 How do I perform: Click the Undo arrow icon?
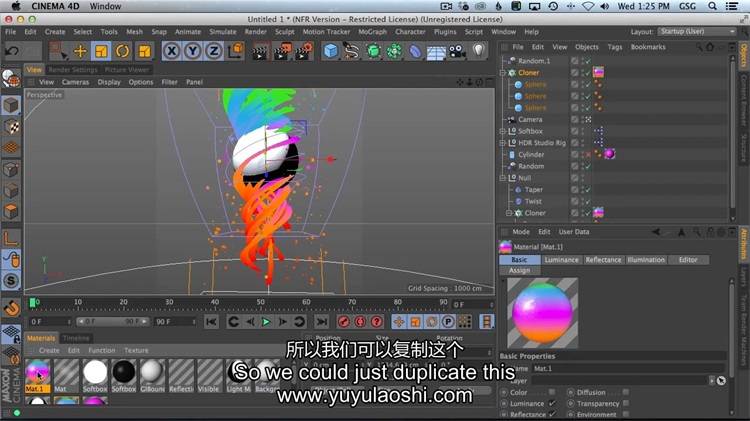pyautogui.click(x=12, y=51)
